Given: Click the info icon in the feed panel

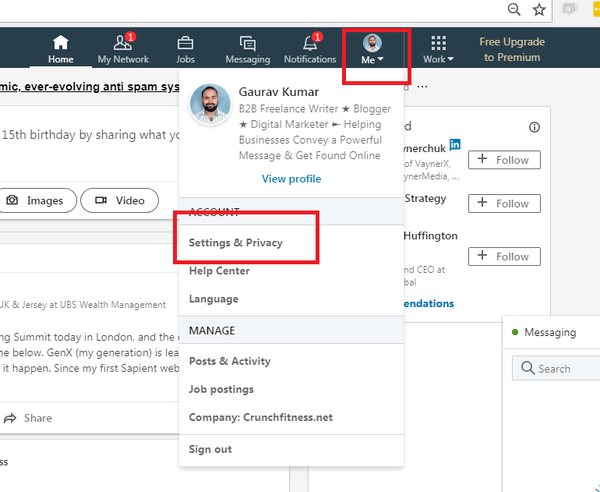Looking at the screenshot, I should click(x=534, y=127).
